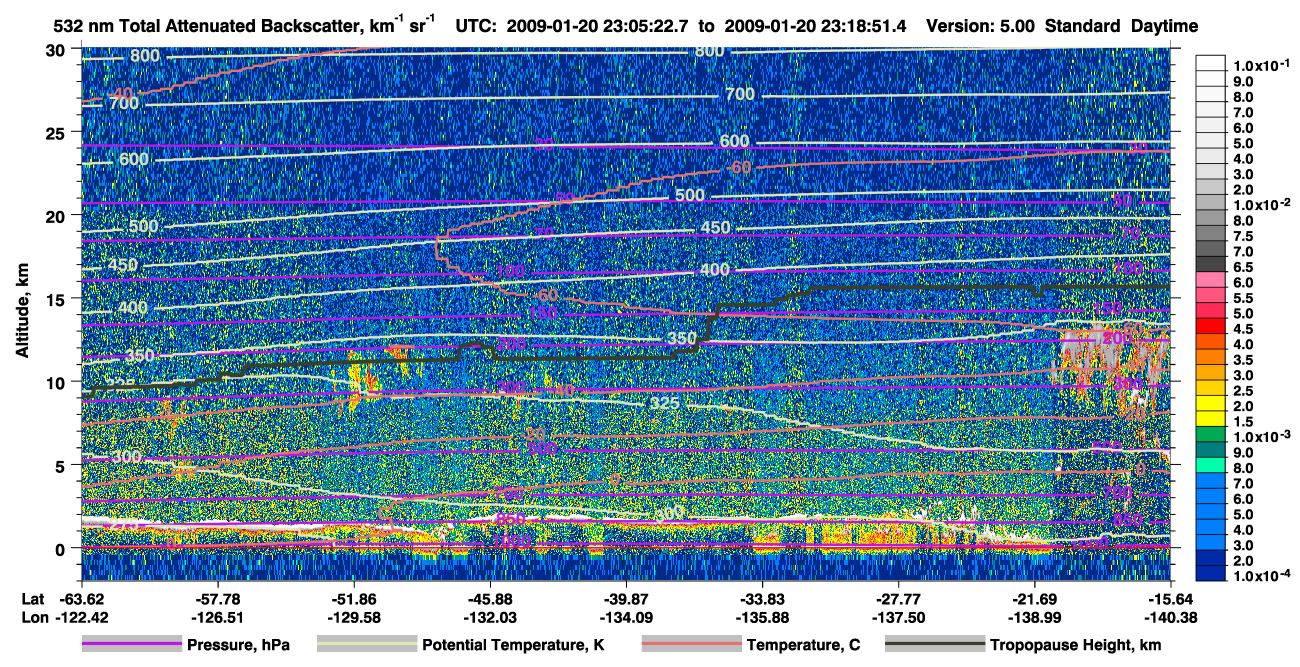Click the 'Daytime' word in the title
The width and height of the screenshot is (1300, 667).
(x=1164, y=27)
